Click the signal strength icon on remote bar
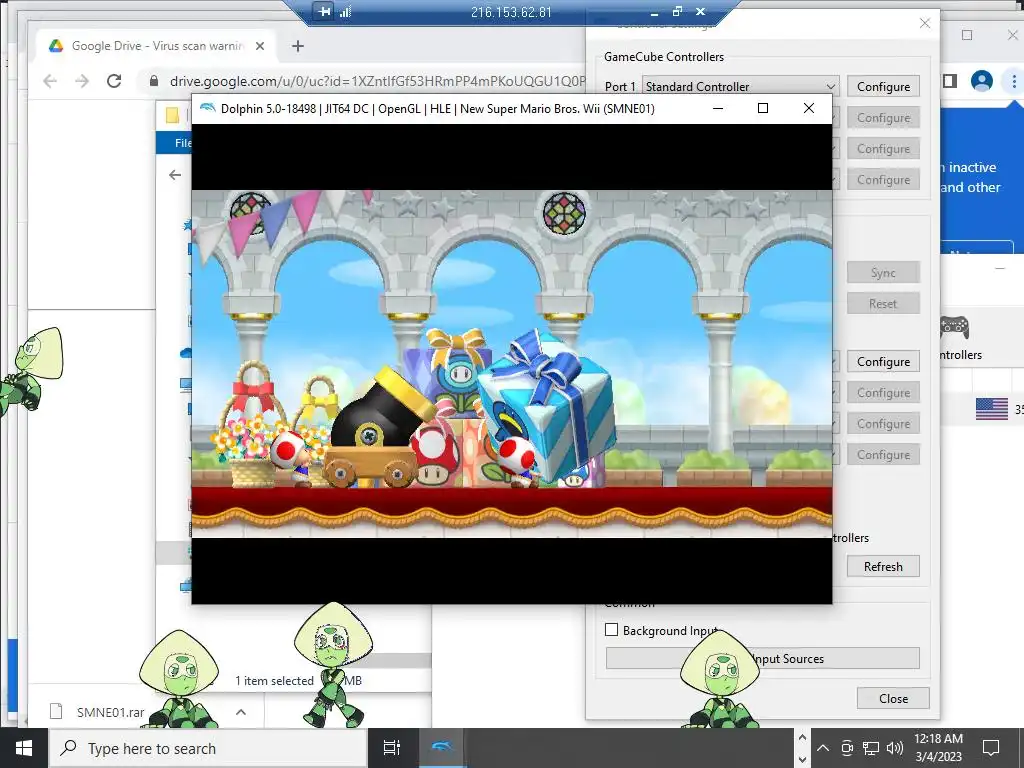Screen dimensions: 1024x768 point(345,11)
